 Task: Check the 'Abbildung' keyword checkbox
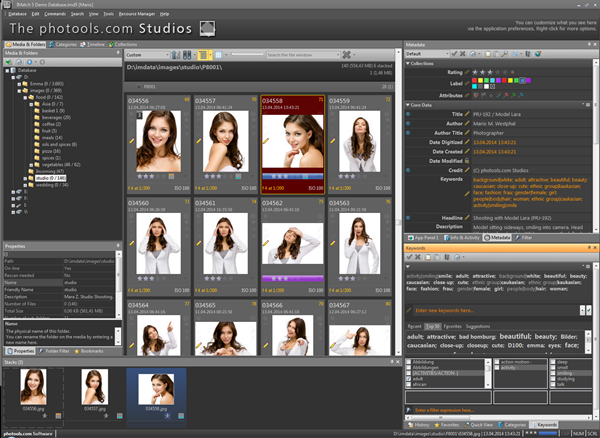[x=410, y=362]
